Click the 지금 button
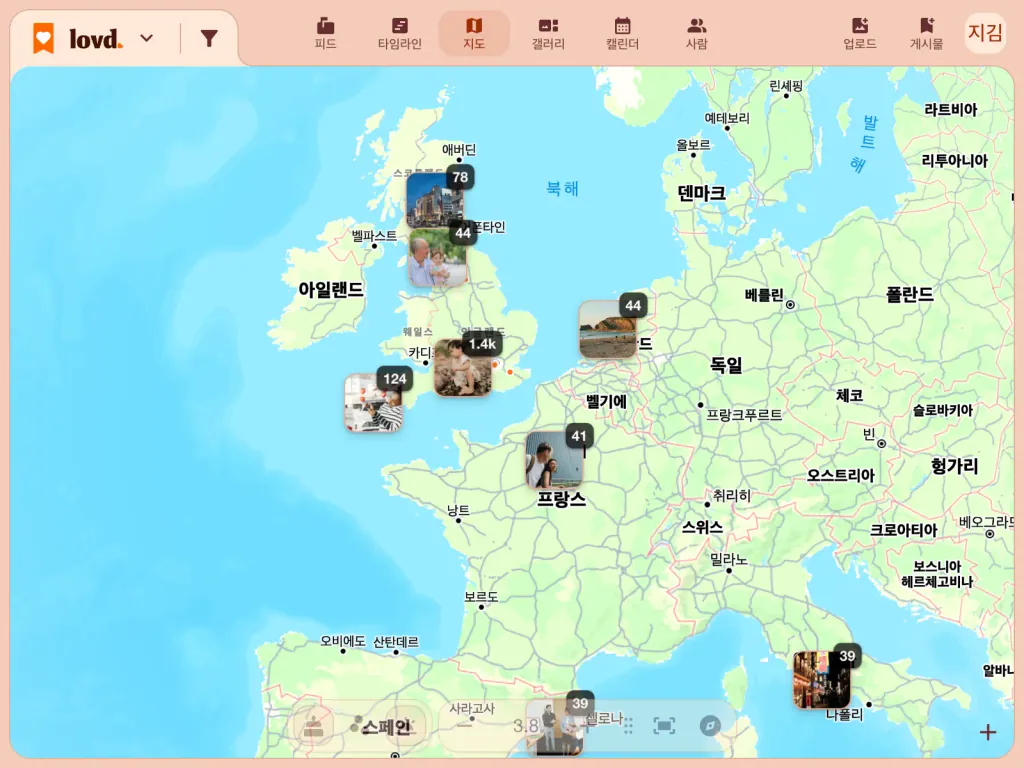The width and height of the screenshot is (1024, 768). (985, 32)
